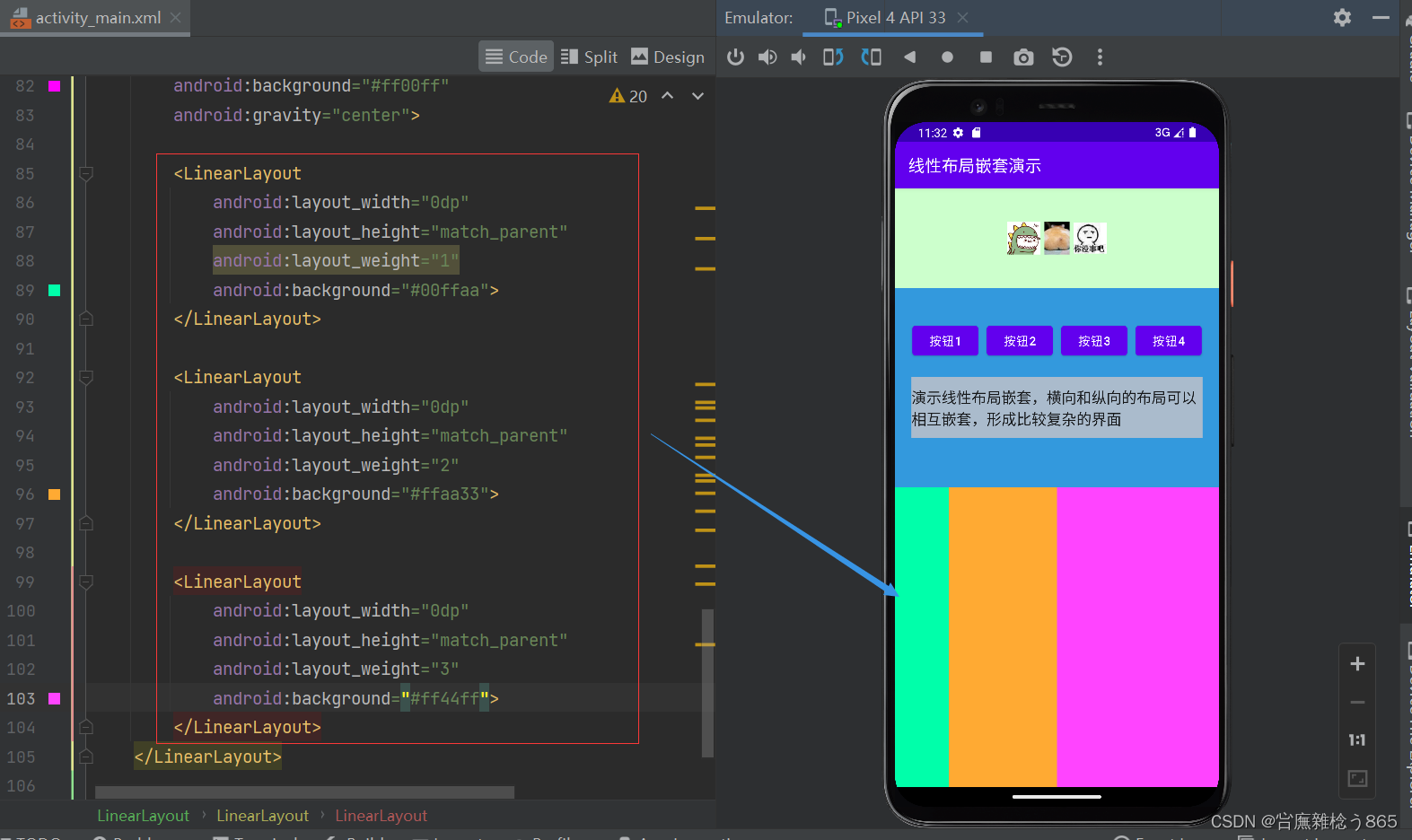
Task: Collapse the LinearLayout fold end at line 90
Action: 86,319
